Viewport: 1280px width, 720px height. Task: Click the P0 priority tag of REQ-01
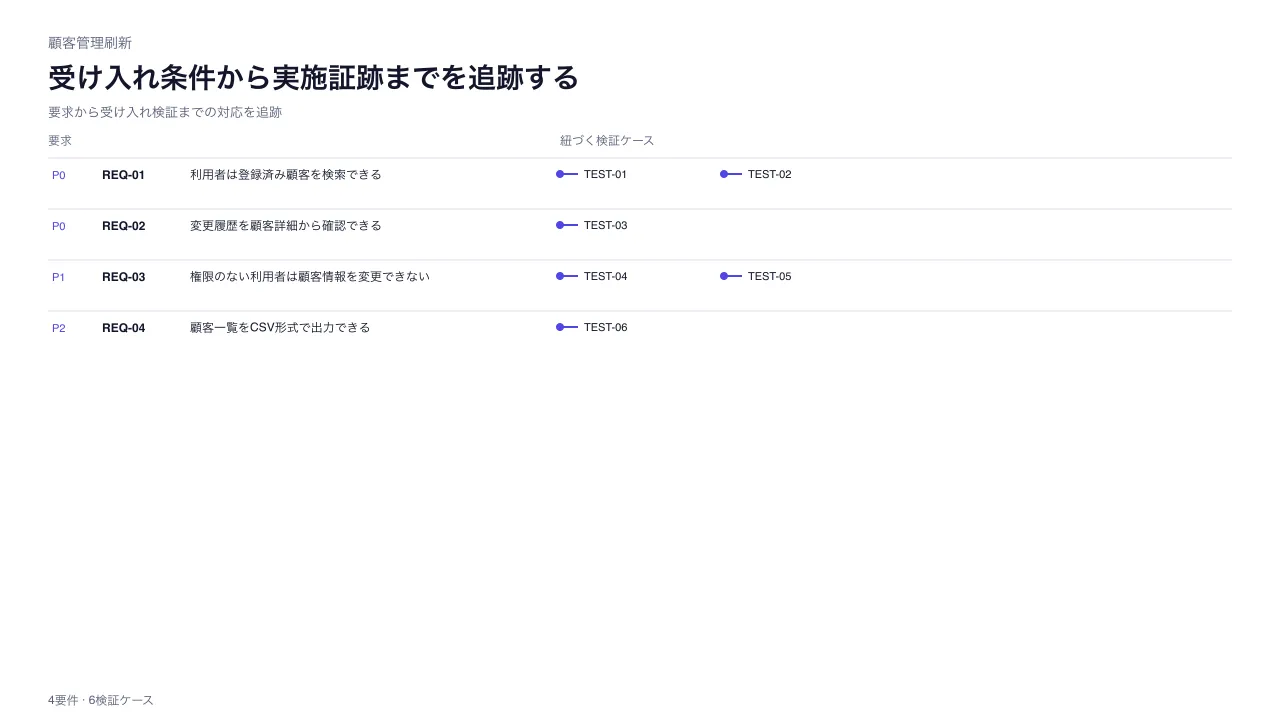click(x=59, y=175)
